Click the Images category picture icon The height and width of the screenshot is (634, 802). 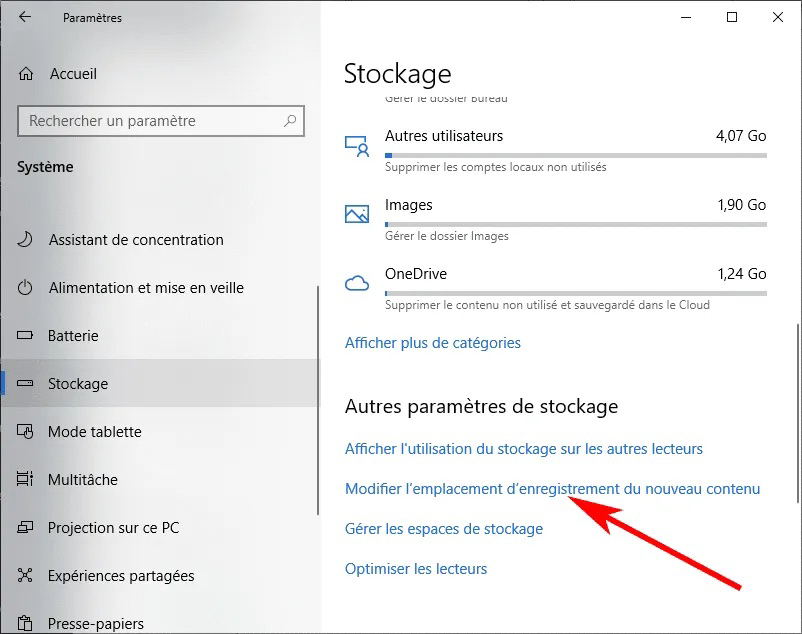(357, 214)
